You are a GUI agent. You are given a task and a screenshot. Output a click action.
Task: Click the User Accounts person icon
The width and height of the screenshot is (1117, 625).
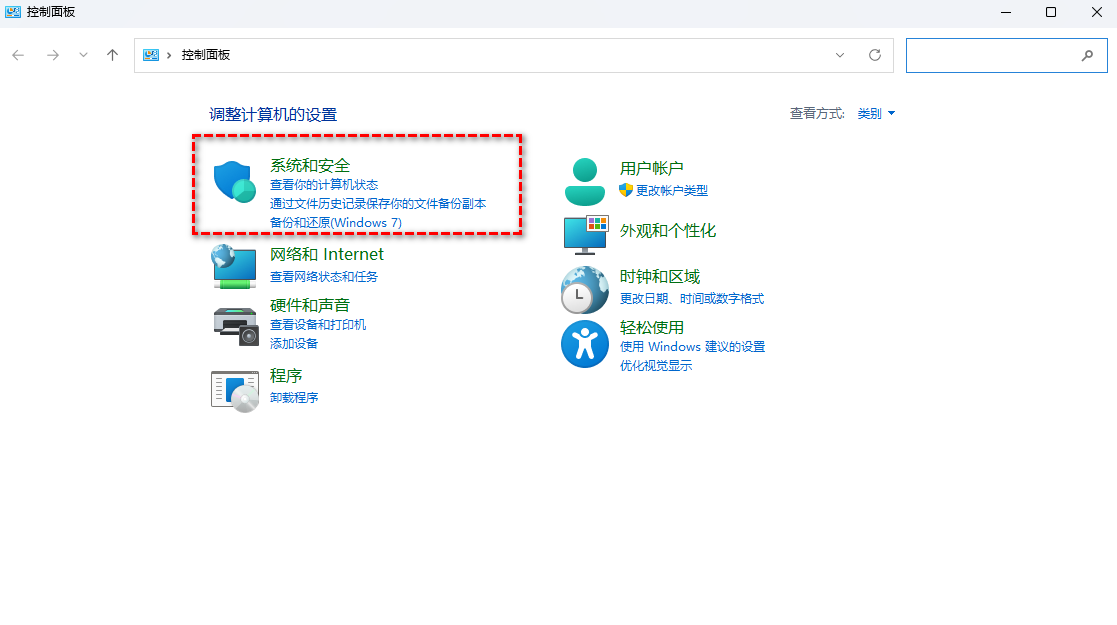click(x=585, y=181)
